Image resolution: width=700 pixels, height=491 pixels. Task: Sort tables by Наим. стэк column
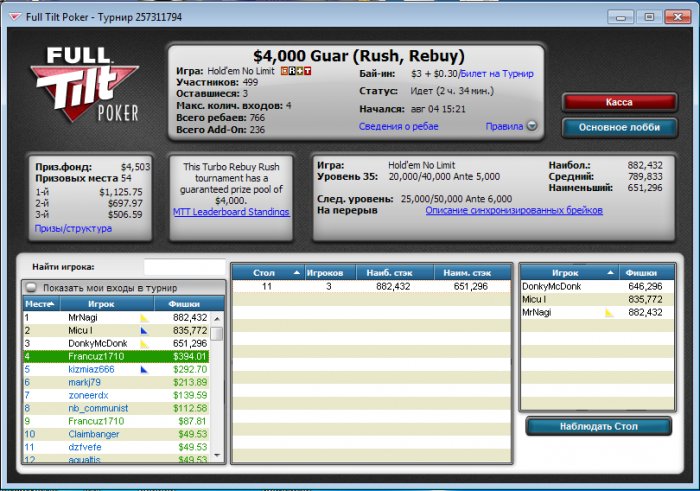click(x=472, y=273)
